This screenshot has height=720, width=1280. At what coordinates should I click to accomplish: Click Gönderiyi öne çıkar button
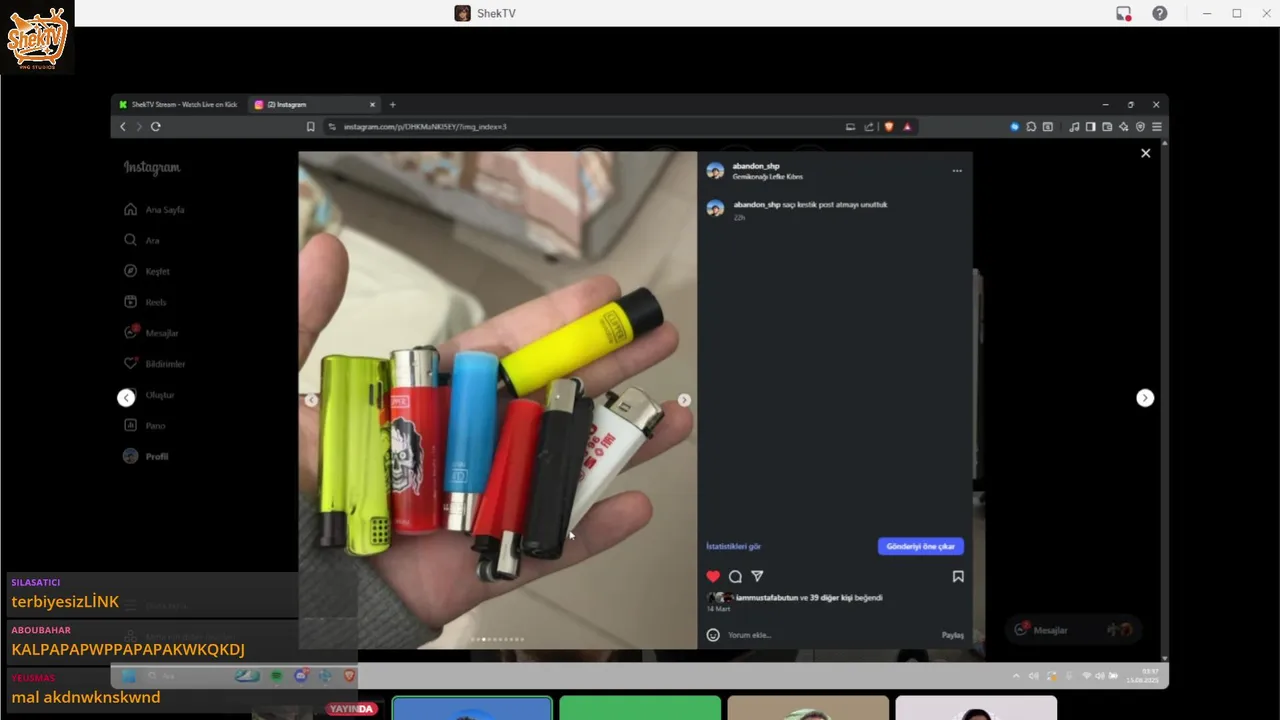pos(920,547)
